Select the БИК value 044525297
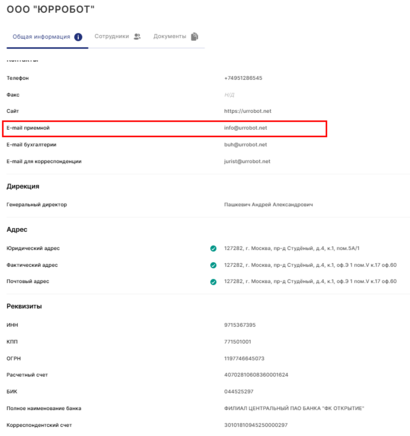 239,391
